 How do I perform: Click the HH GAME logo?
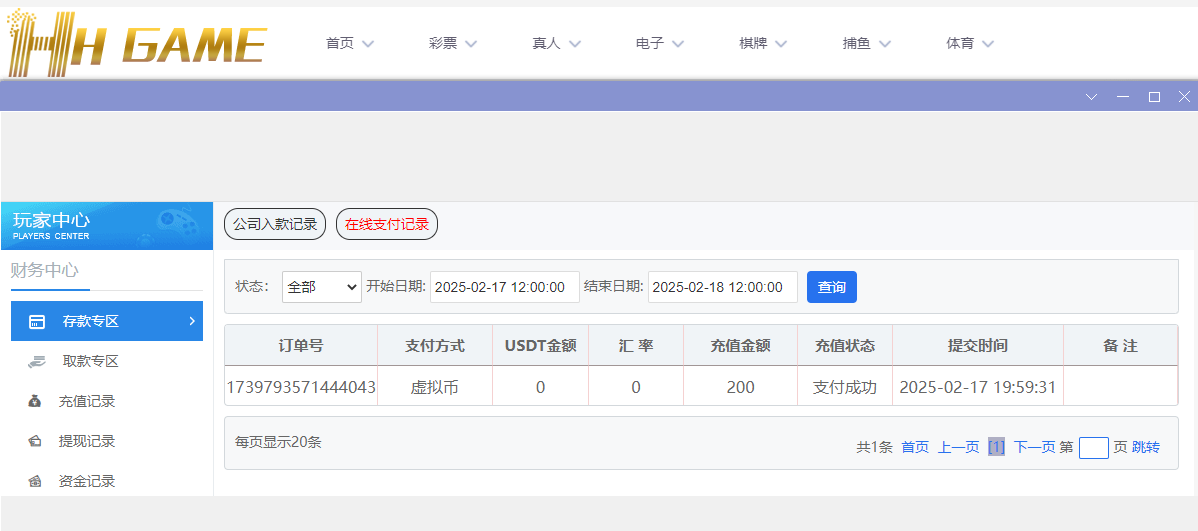[x=136, y=44]
